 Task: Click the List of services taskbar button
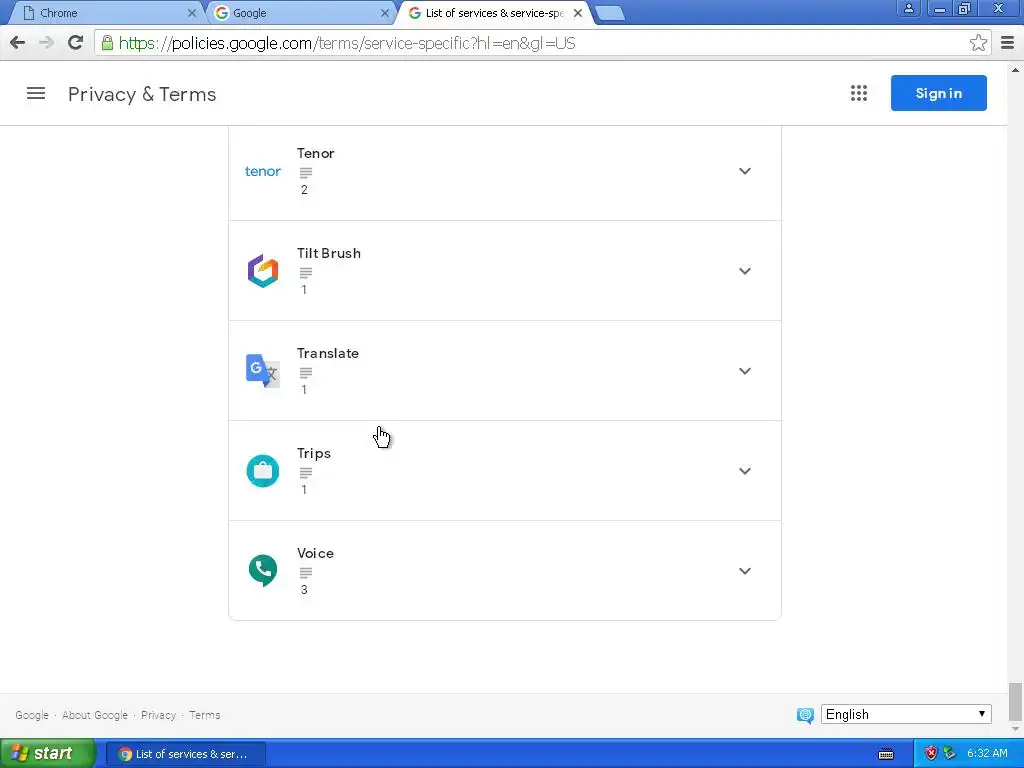coord(186,754)
